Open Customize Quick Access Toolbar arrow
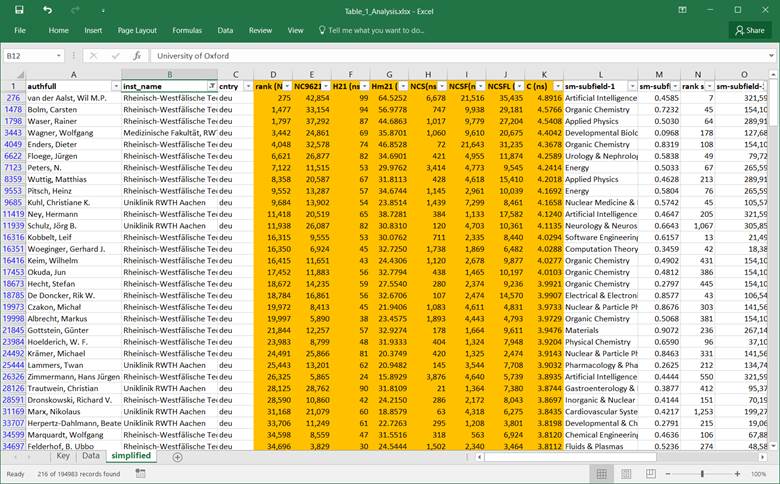Image resolution: width=780 pixels, height=484 pixels. [103, 11]
